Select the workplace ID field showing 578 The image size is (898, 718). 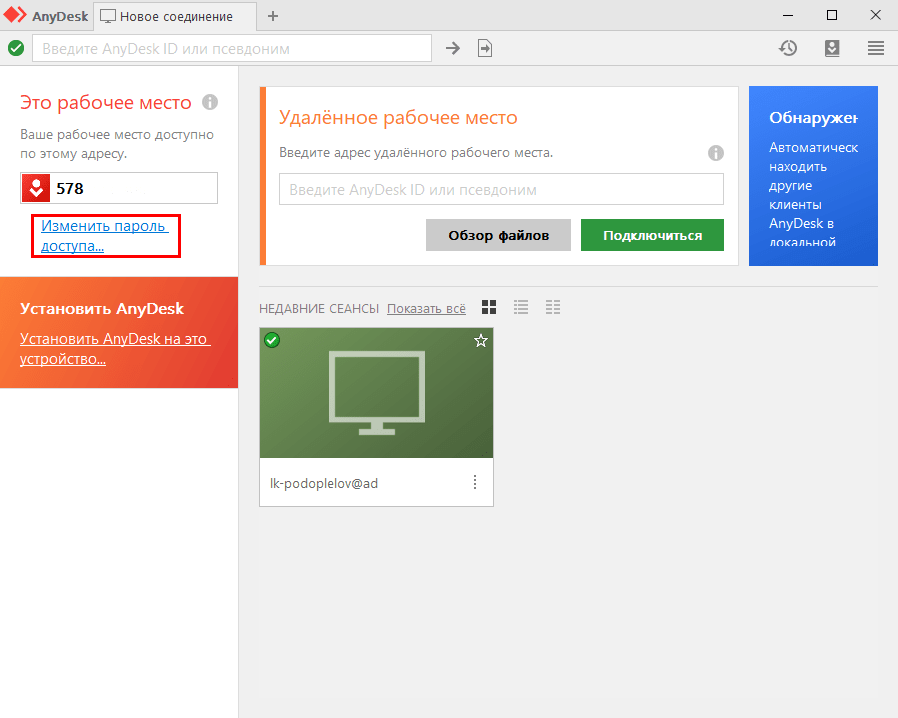click(119, 188)
